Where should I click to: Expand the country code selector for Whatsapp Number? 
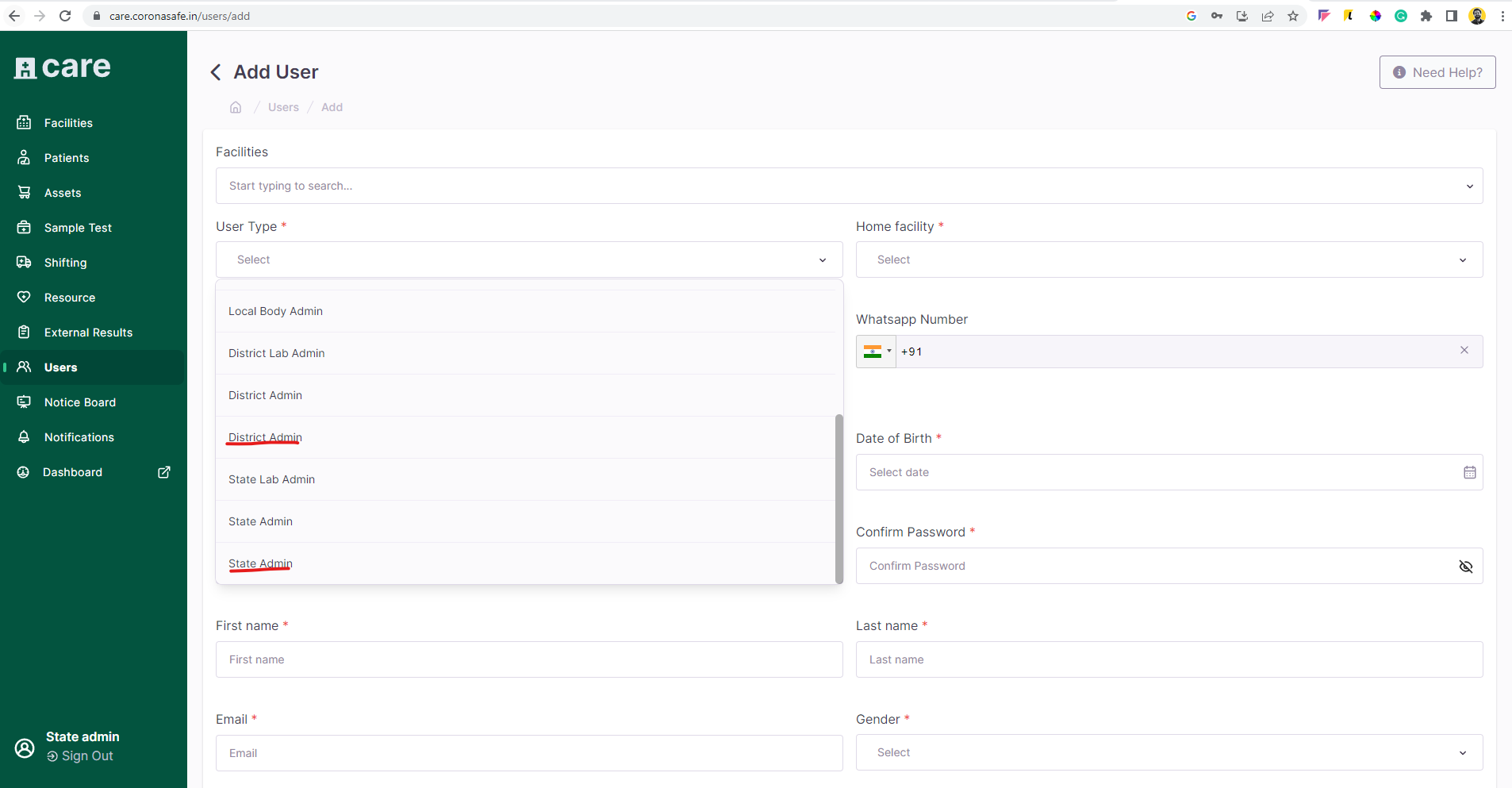876,351
